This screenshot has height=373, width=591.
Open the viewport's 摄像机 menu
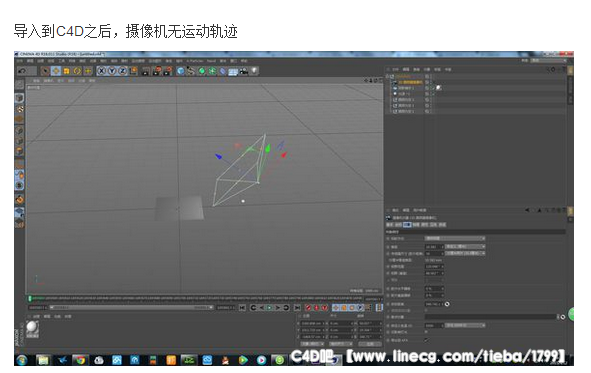[48, 81]
